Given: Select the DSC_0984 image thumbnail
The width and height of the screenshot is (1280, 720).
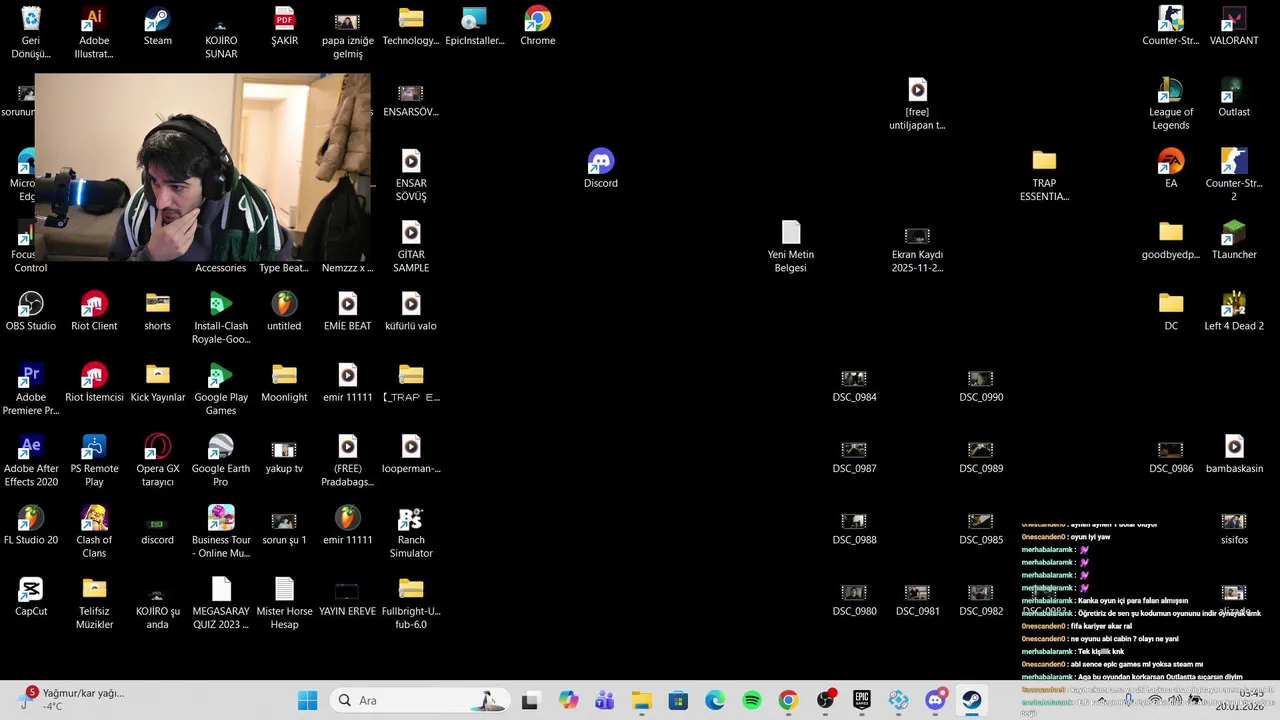Looking at the screenshot, I should [x=854, y=386].
